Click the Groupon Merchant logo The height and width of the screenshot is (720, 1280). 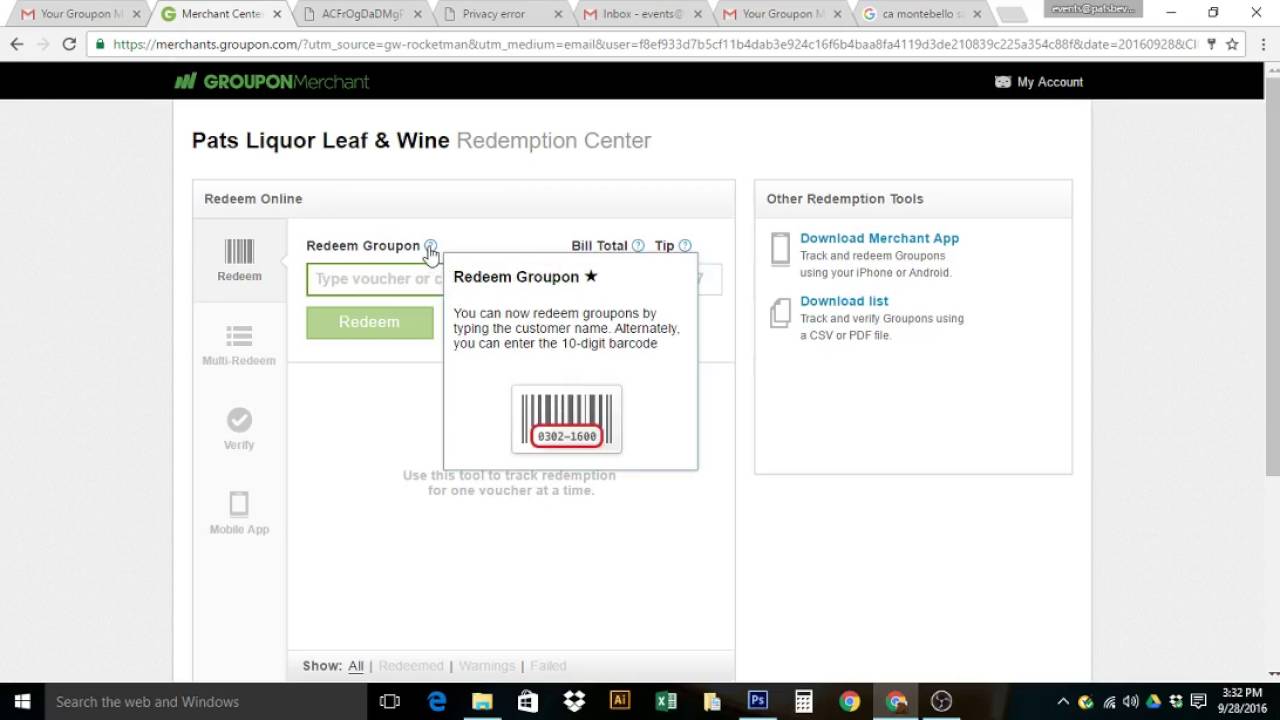tap(272, 82)
